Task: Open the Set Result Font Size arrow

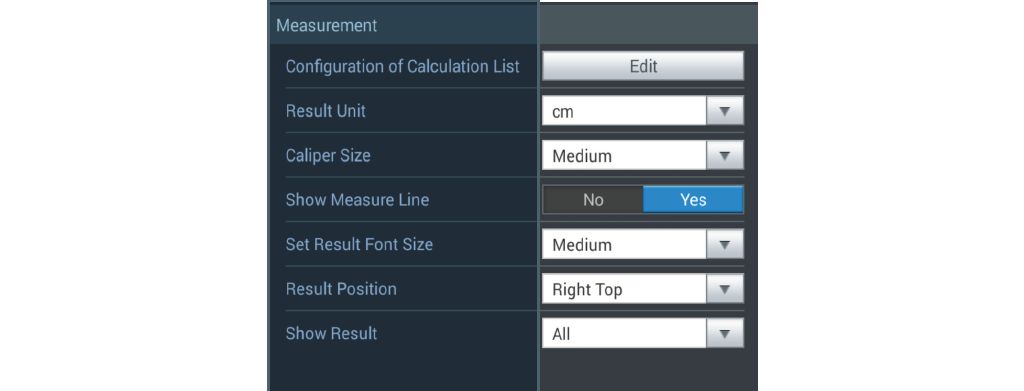Action: point(724,244)
